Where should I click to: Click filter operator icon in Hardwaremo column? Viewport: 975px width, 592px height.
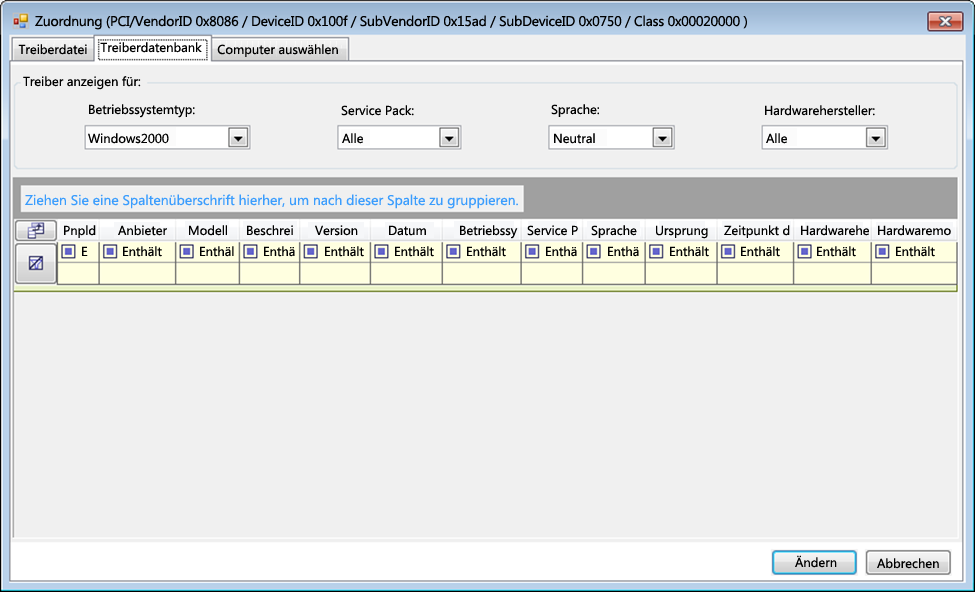coord(882,252)
